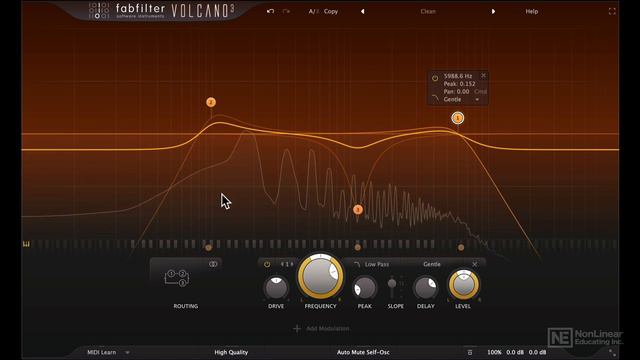Screen dimensions: 640x360
Task: Bypass the selected filter with its power button
Action: [x=267, y=264]
